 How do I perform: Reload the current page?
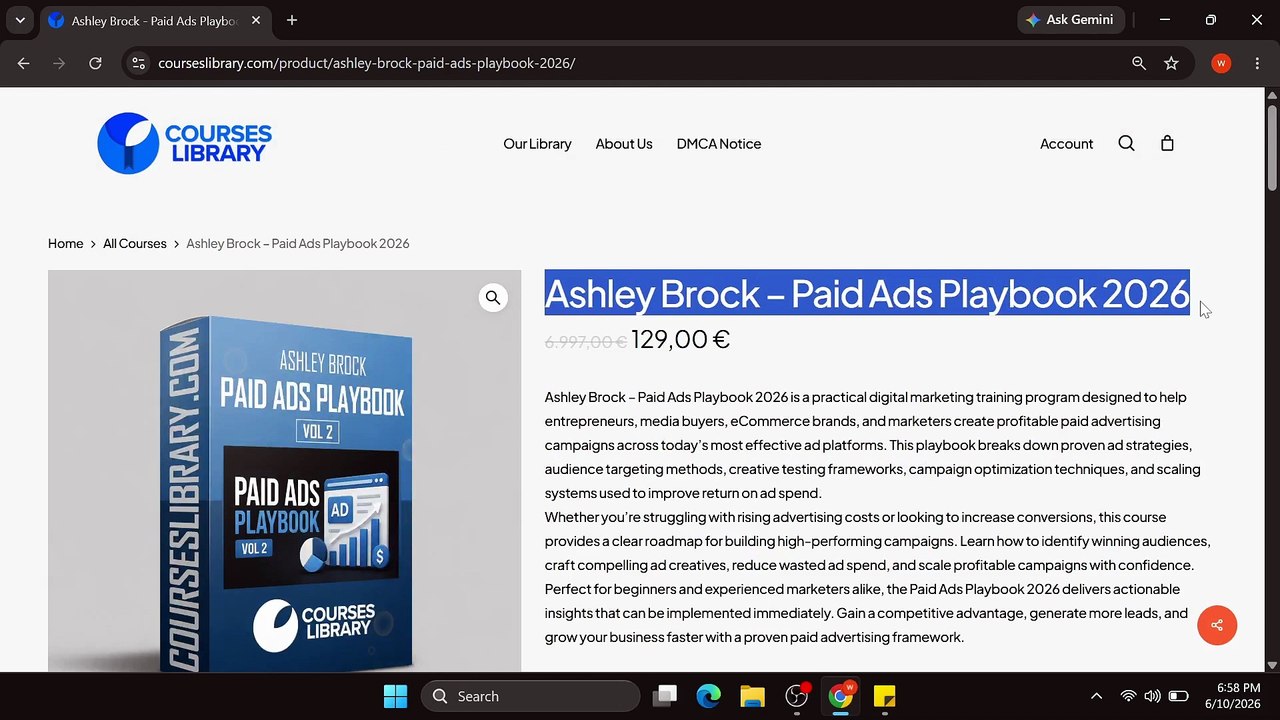click(95, 63)
